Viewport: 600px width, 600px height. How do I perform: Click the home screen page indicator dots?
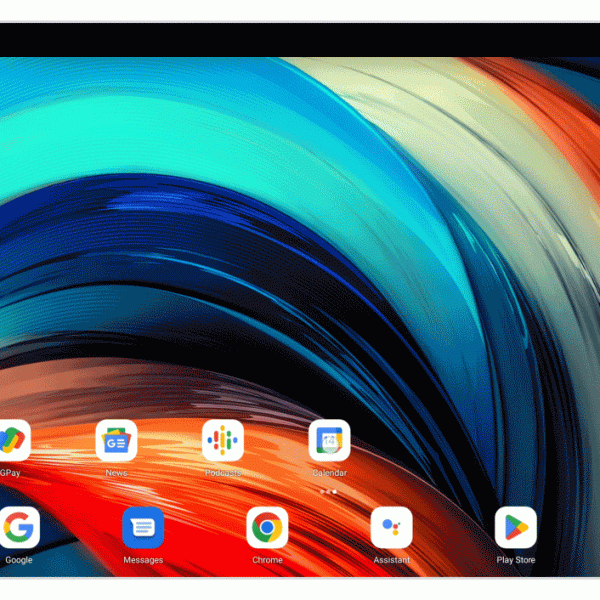pos(328,492)
